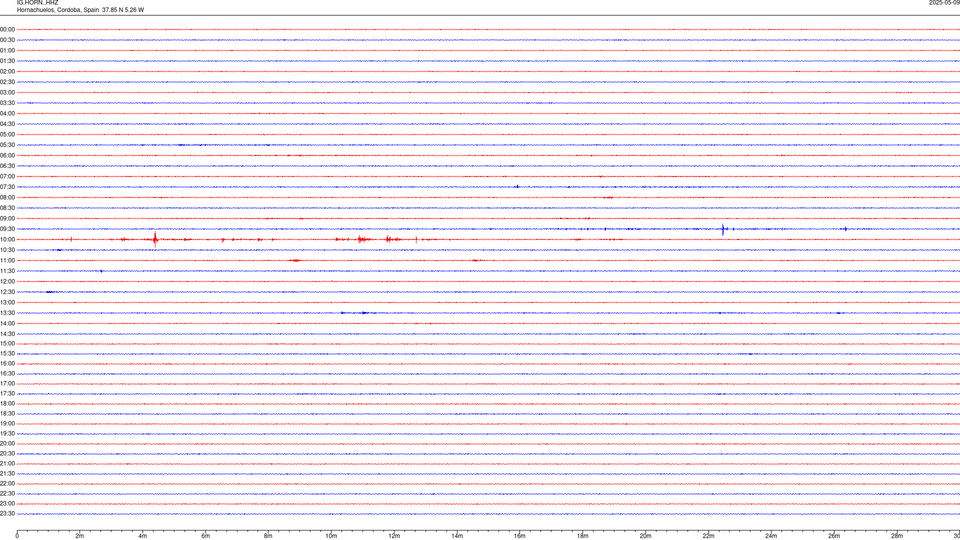The height and width of the screenshot is (540, 960).
Task: Pick the 12:00 time label
Action: [7, 282]
